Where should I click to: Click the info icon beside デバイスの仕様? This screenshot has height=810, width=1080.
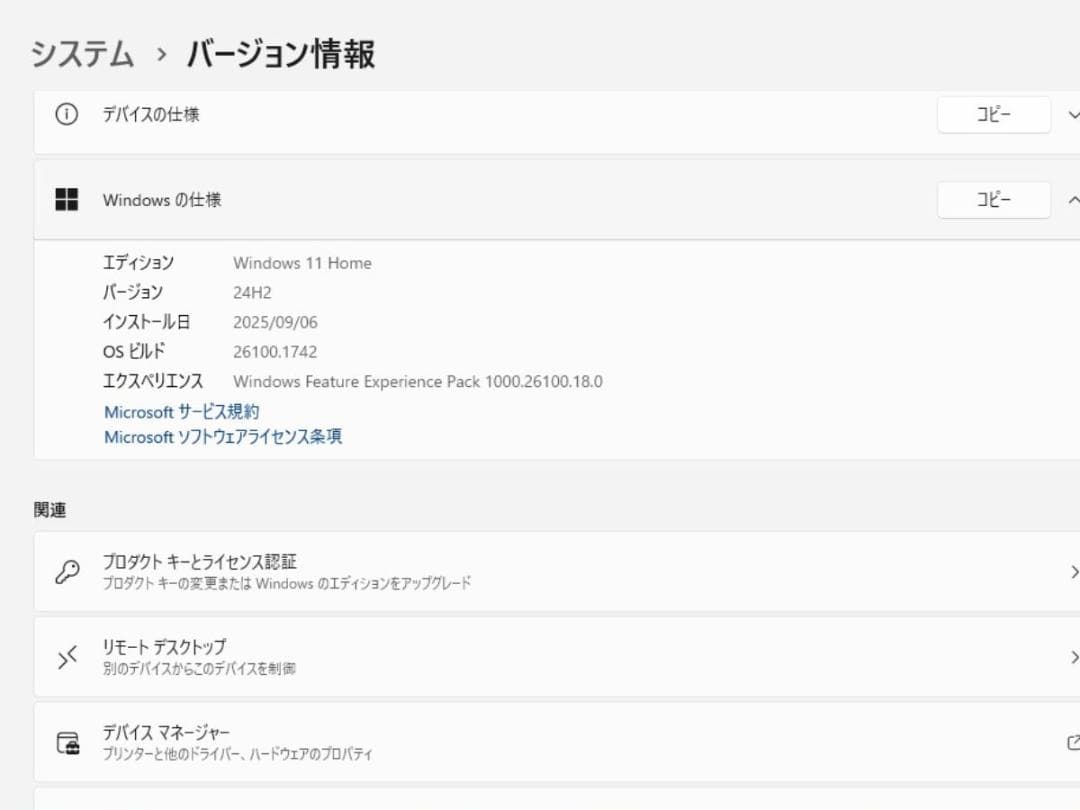click(66, 114)
